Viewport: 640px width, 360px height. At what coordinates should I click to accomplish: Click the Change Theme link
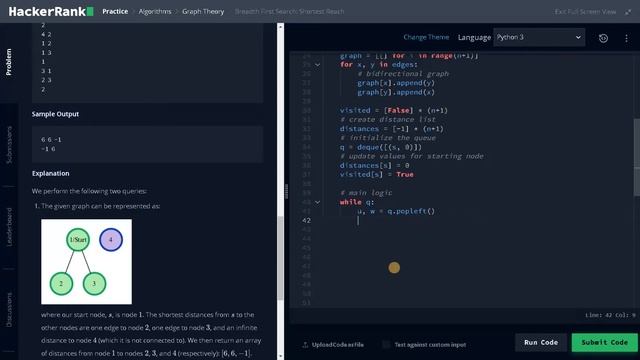426,37
